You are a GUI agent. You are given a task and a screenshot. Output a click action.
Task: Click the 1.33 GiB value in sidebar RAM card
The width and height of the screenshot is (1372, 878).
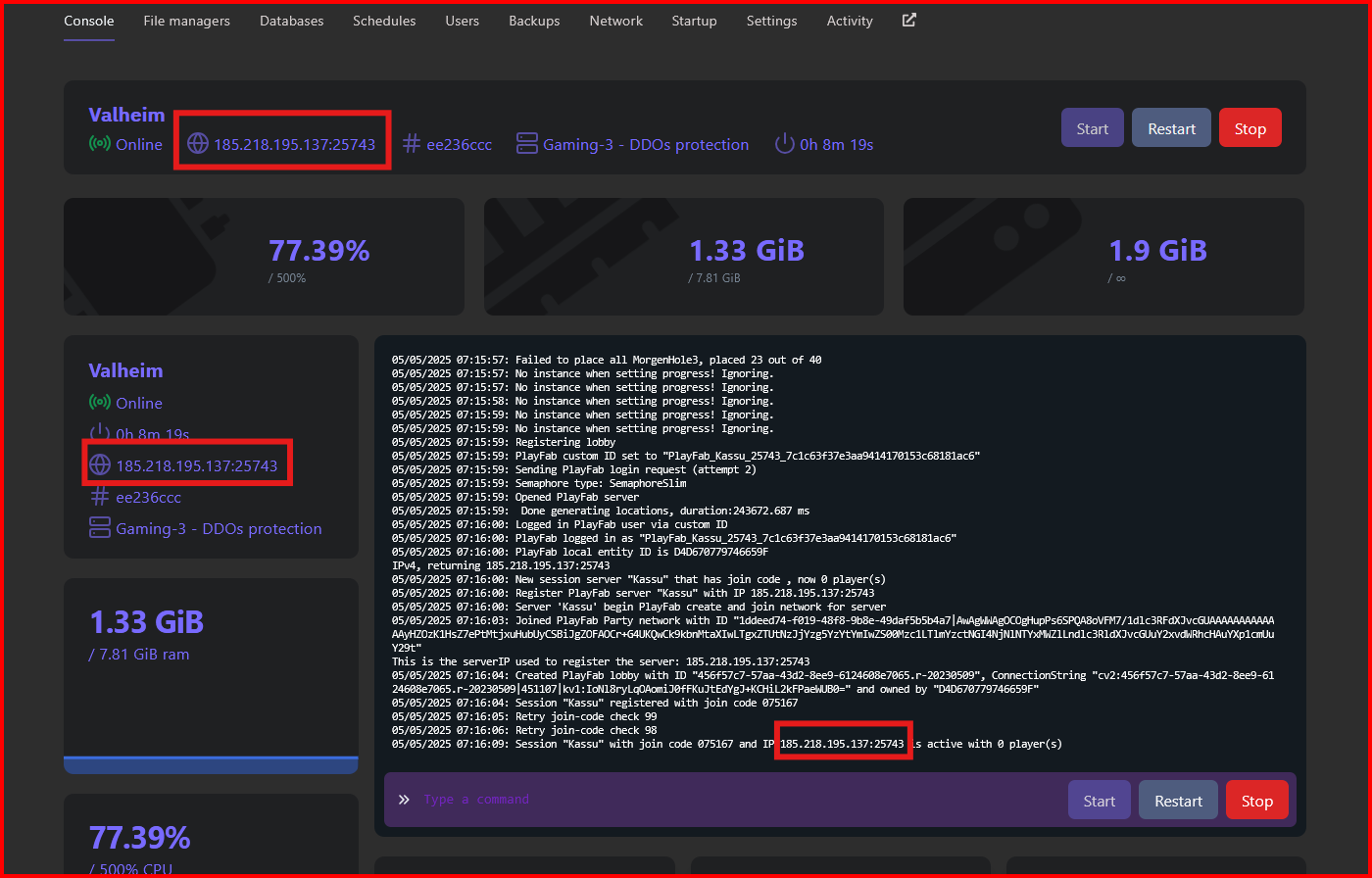[x=146, y=621]
